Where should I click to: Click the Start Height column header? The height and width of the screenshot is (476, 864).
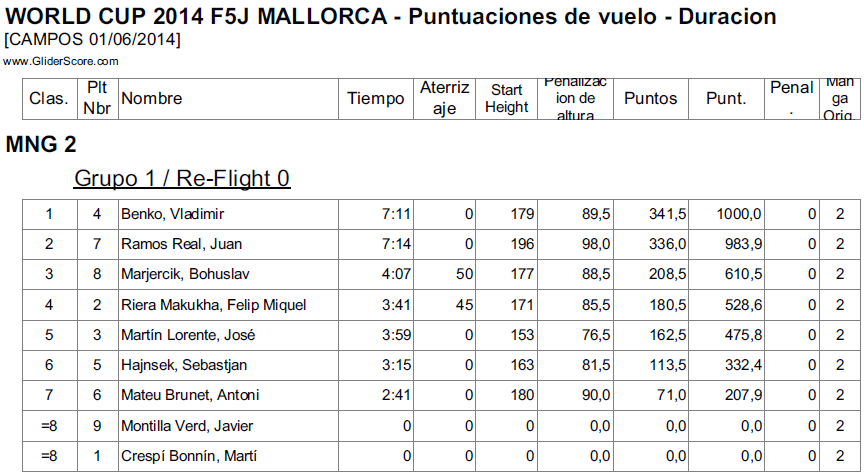click(507, 98)
